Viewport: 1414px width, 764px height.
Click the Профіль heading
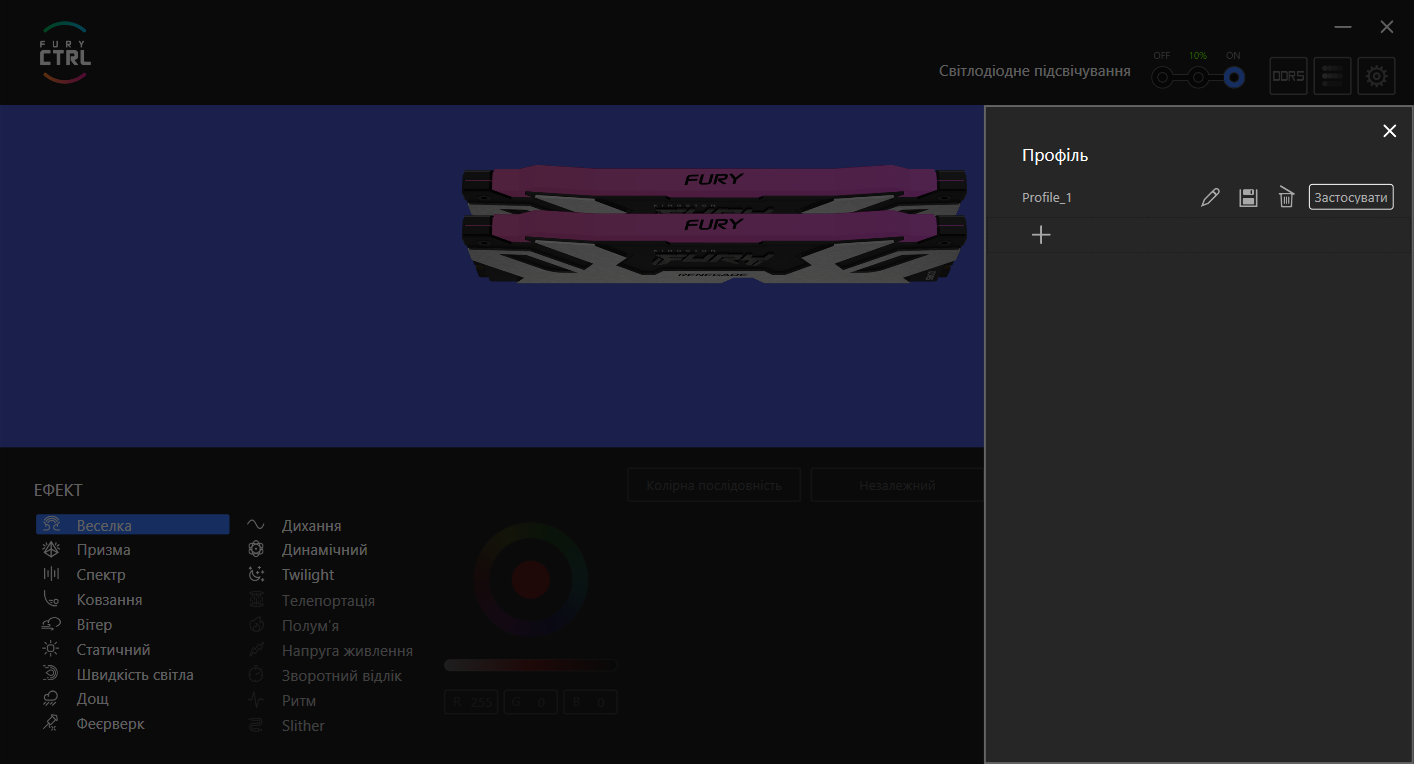click(1055, 156)
